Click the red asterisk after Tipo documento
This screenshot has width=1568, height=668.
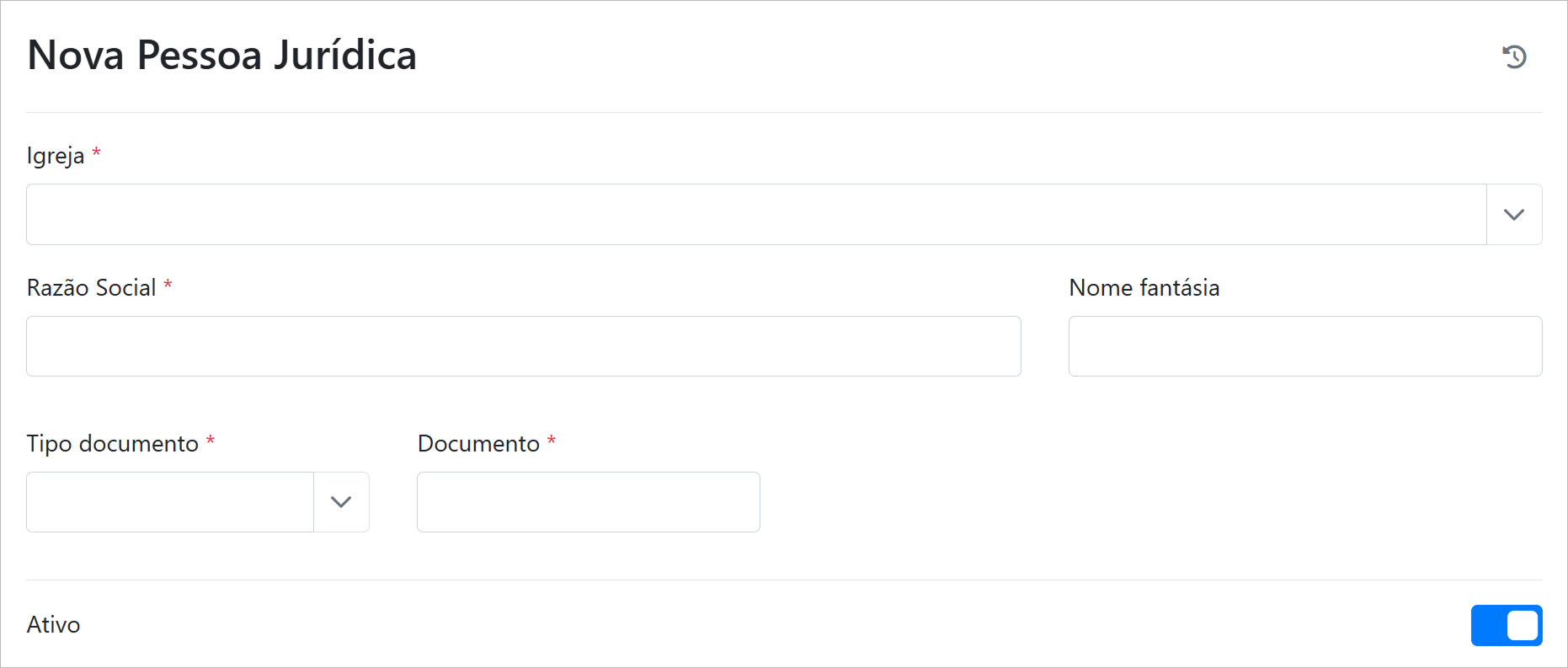pos(211,441)
